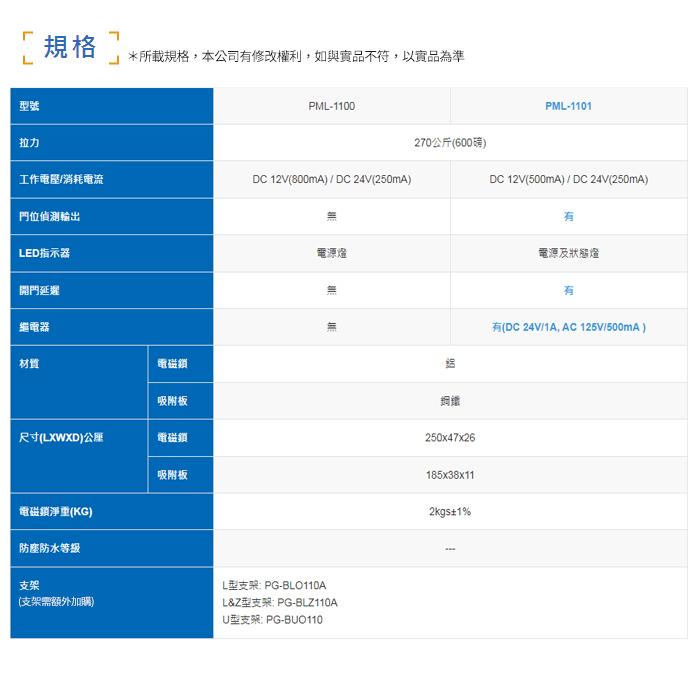The image size is (700, 700).
Task: Select the 有(DC 24V/1A, AC 125V/500mA) relay value
Action: [x=569, y=327]
